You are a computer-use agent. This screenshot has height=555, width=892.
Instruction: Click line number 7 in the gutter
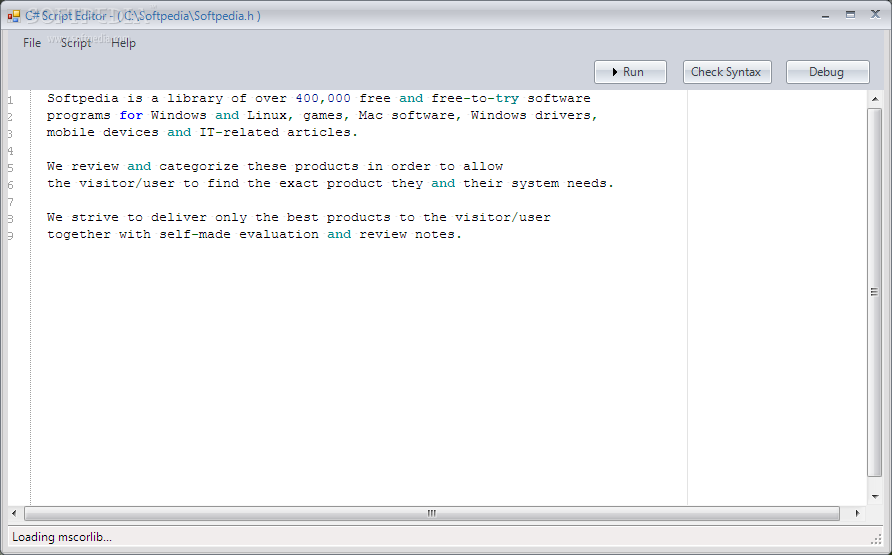(x=10, y=202)
